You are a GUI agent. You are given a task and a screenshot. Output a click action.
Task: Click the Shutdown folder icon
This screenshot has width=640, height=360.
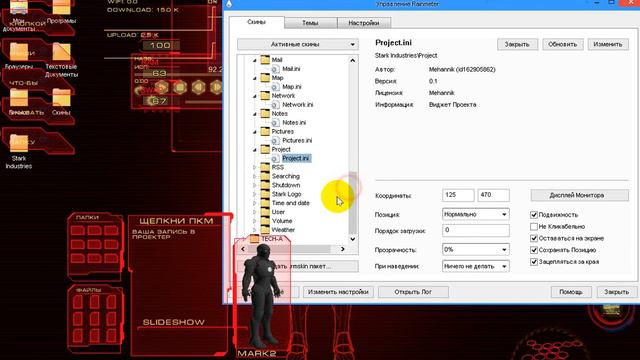(265, 185)
